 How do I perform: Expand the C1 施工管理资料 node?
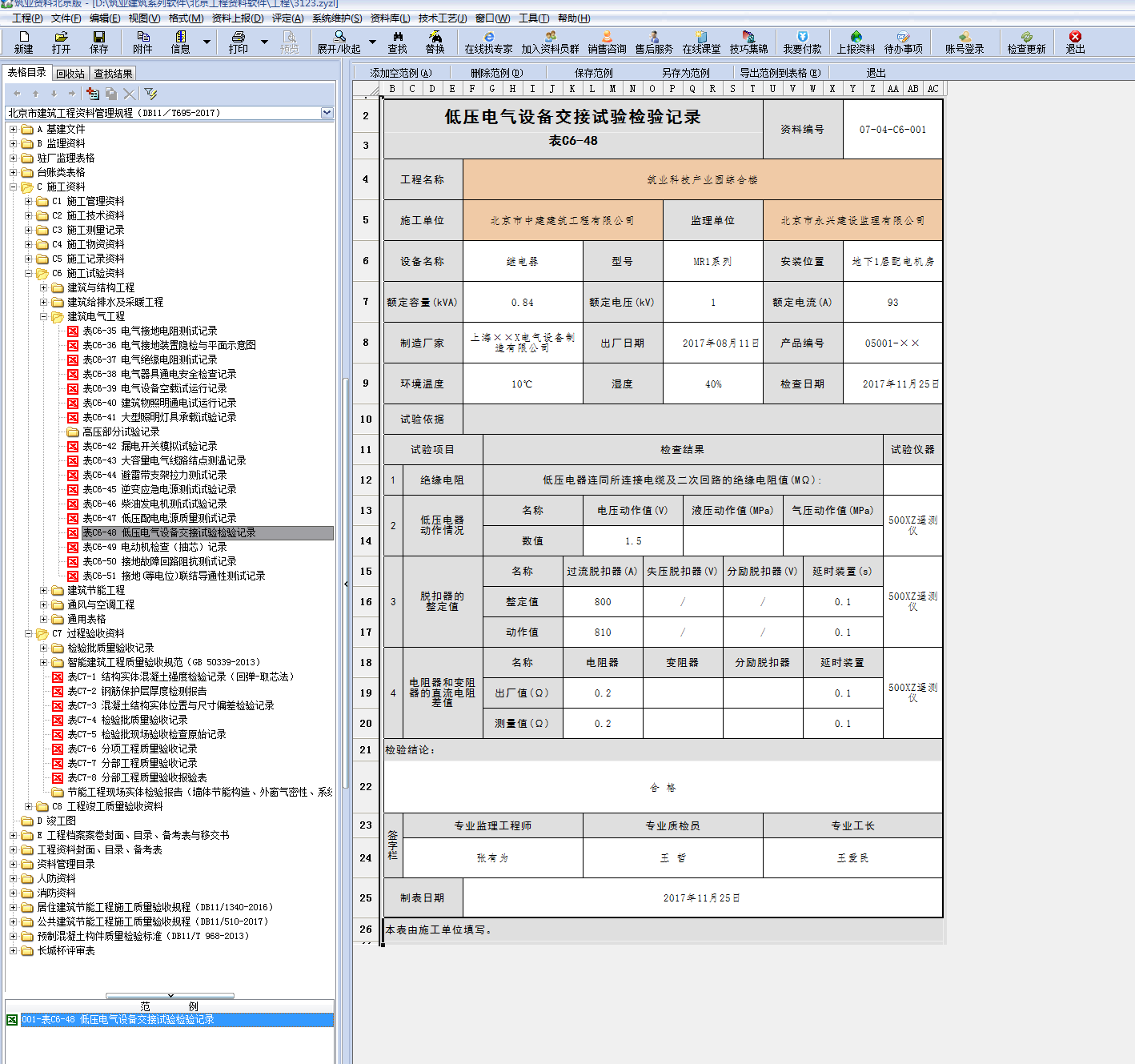(28, 201)
